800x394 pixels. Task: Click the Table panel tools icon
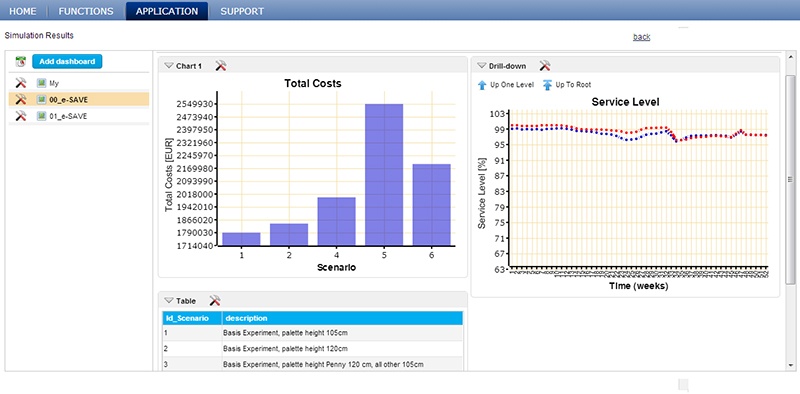point(215,301)
